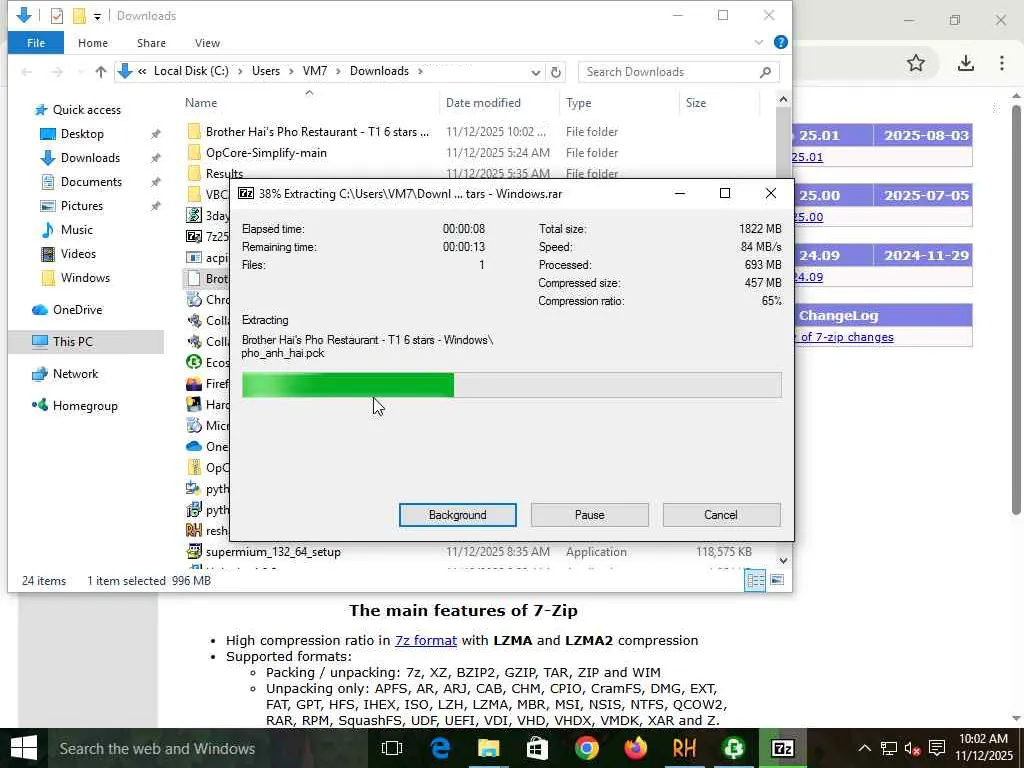Click Users in address breadcrumb

266,71
